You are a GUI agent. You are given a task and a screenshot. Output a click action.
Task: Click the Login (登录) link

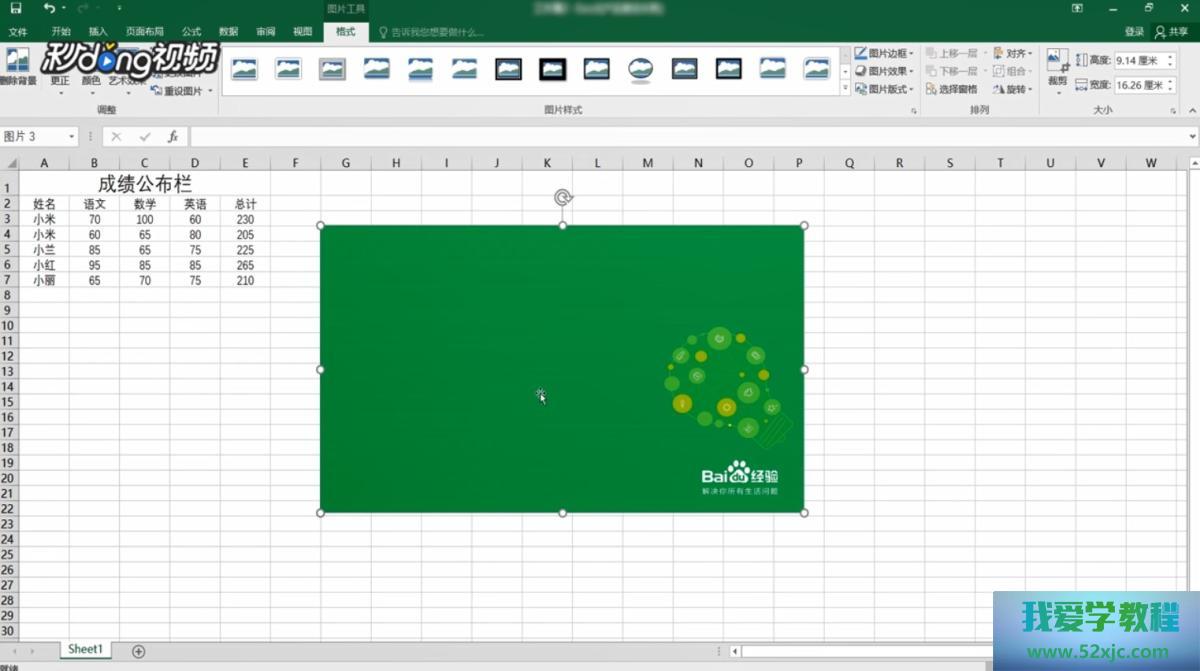[1134, 32]
